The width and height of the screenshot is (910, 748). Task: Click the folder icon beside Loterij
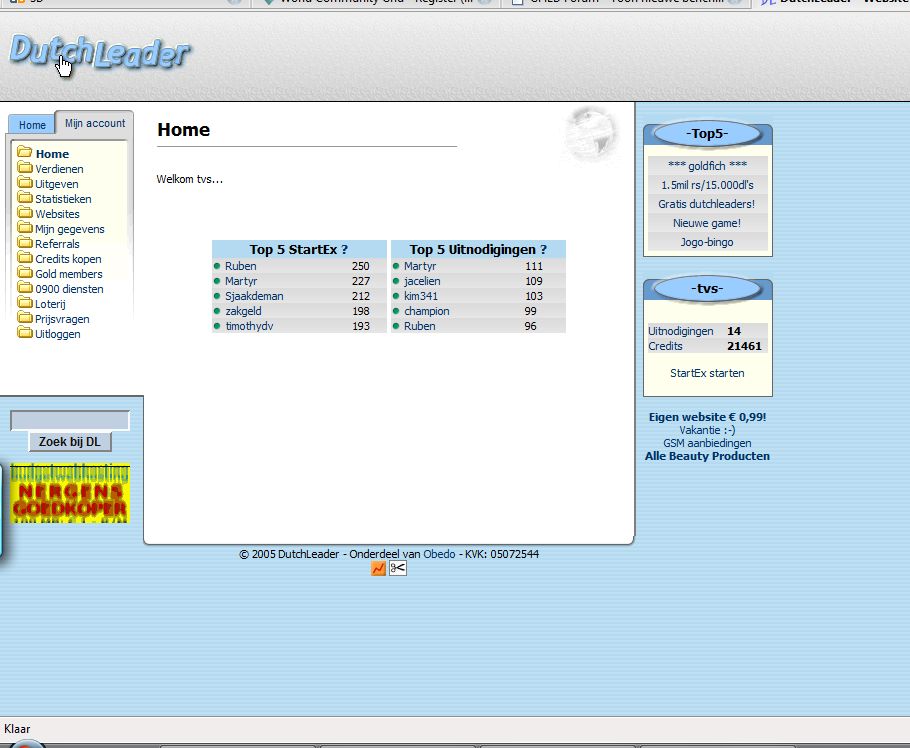click(x=25, y=302)
